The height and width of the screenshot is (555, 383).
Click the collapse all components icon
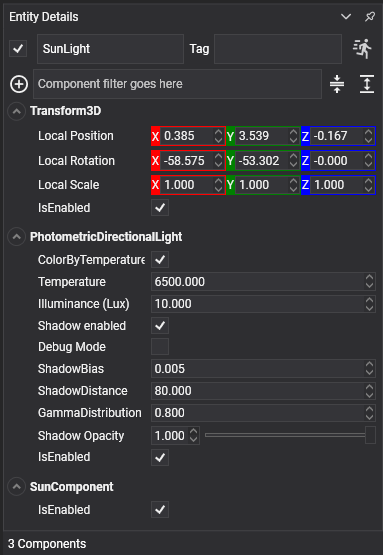point(337,84)
